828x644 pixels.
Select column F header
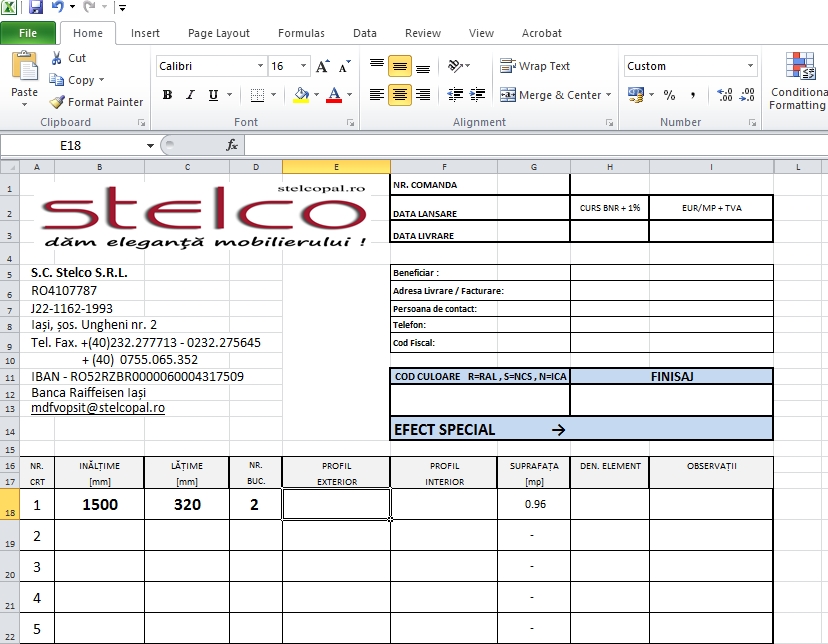(444, 167)
